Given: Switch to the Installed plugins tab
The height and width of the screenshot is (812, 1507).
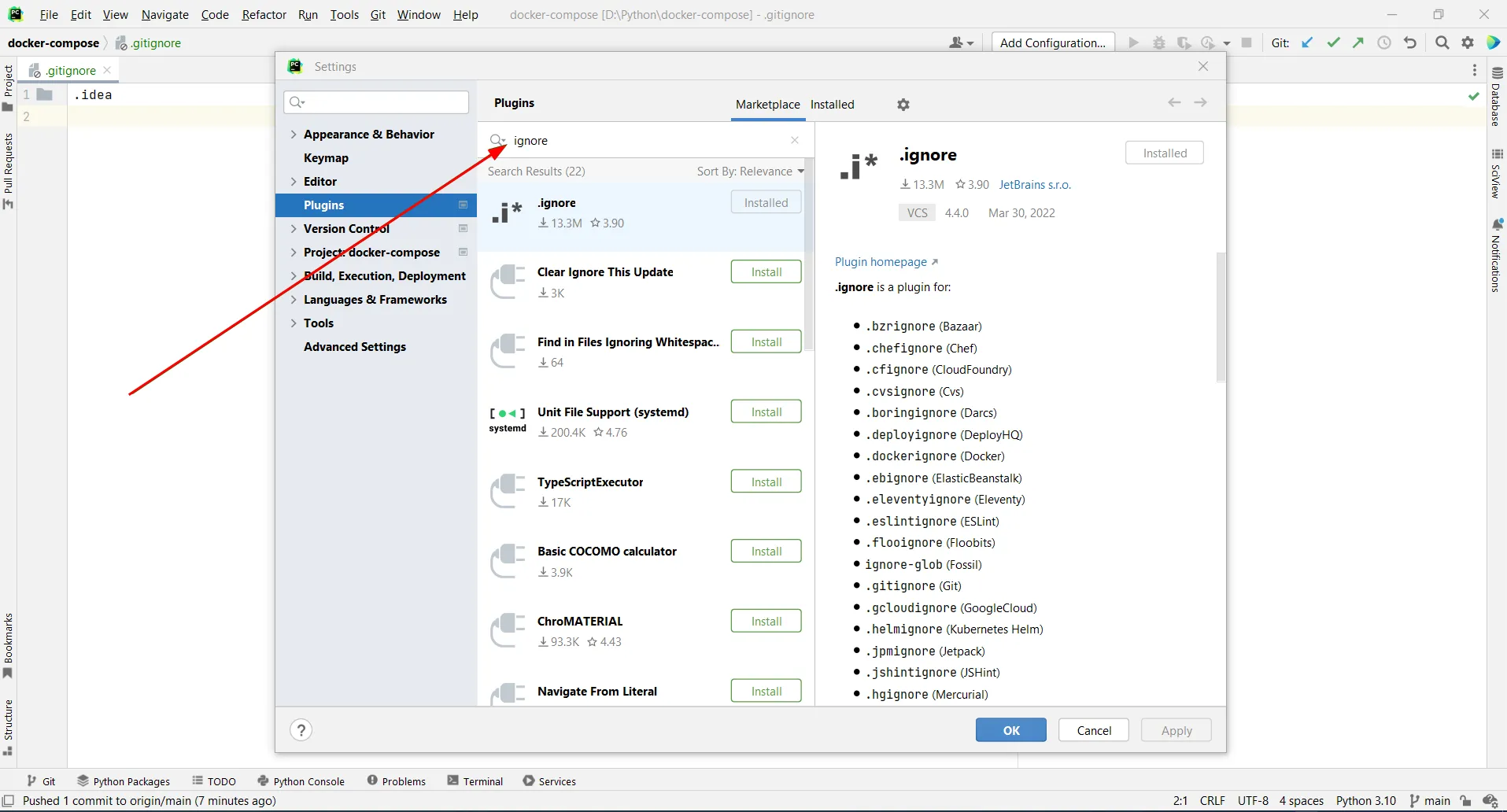Looking at the screenshot, I should pos(832,105).
